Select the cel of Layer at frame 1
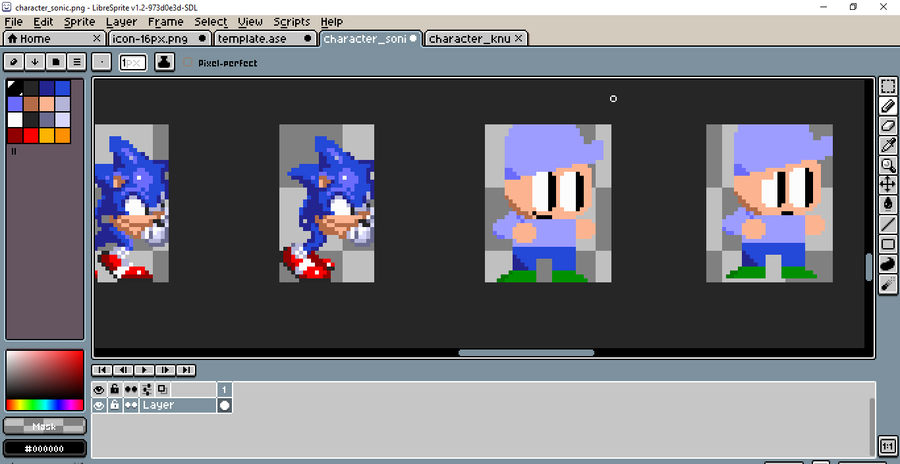 (224, 405)
